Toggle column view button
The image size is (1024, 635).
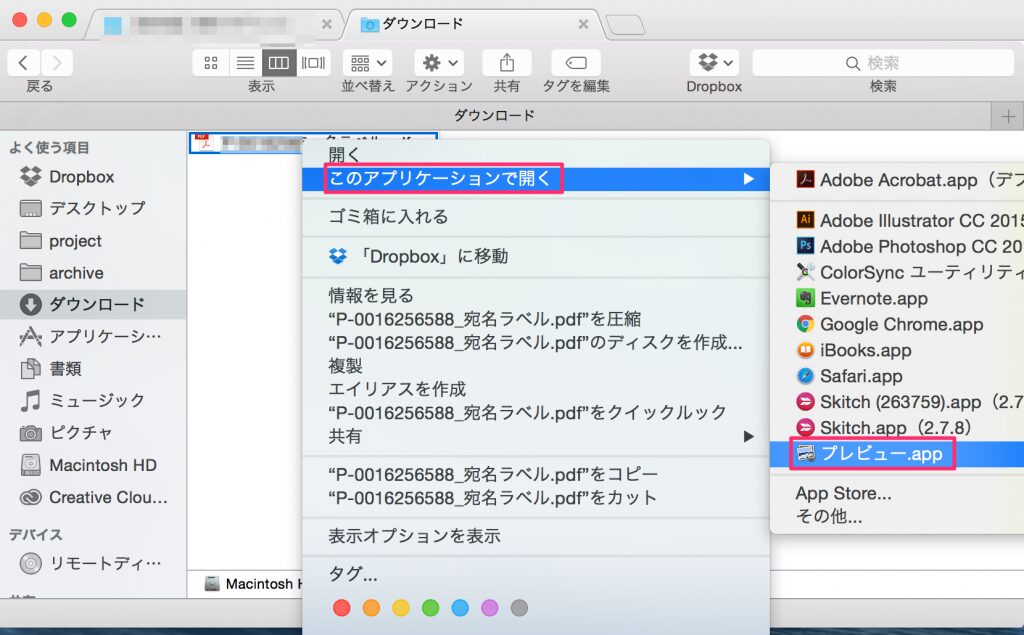coord(279,63)
